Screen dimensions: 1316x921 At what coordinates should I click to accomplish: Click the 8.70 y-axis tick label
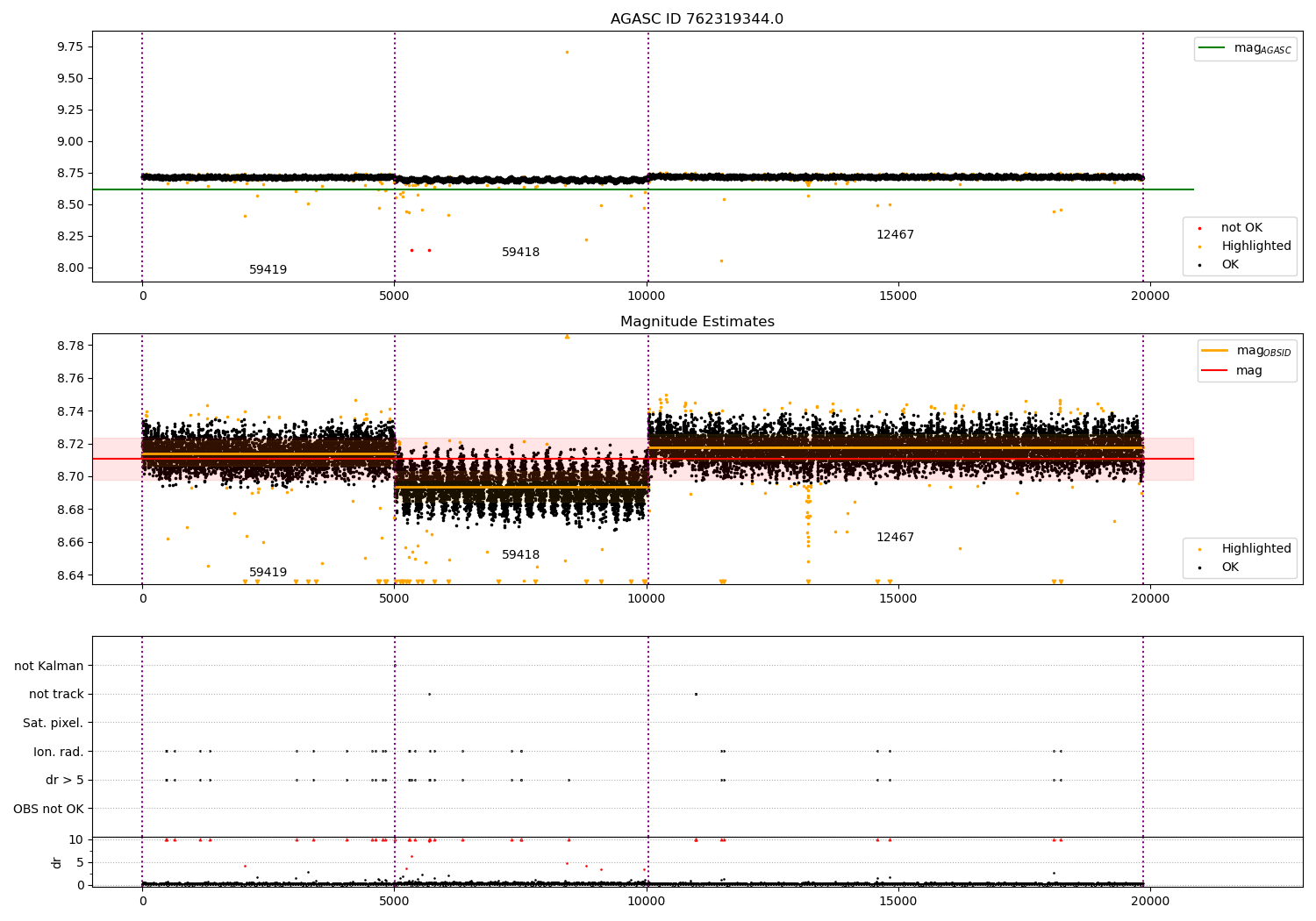[68, 477]
